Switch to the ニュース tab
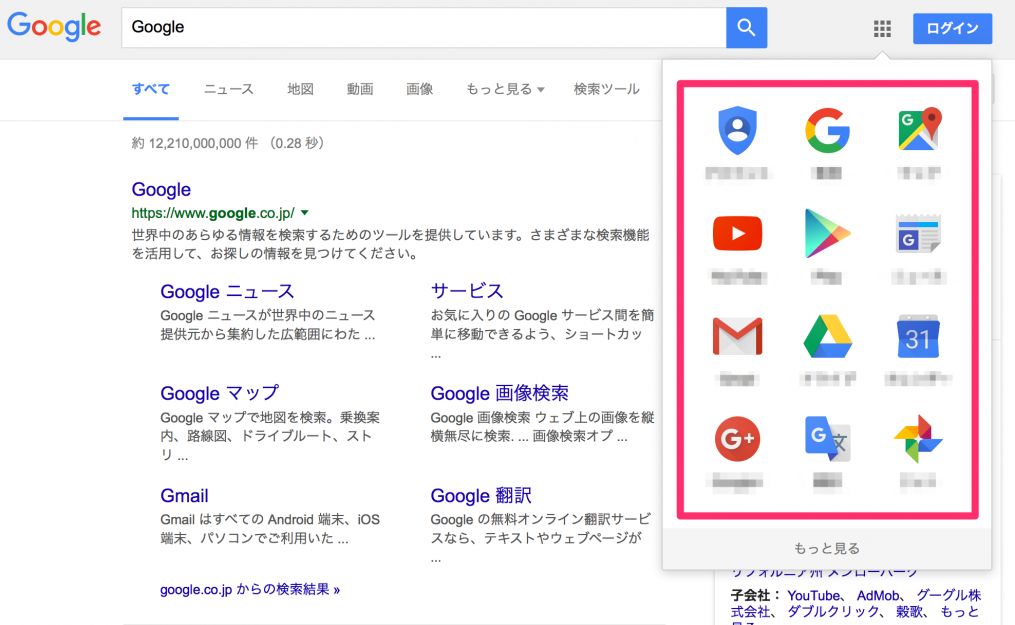This screenshot has height=625, width=1015. (x=229, y=89)
